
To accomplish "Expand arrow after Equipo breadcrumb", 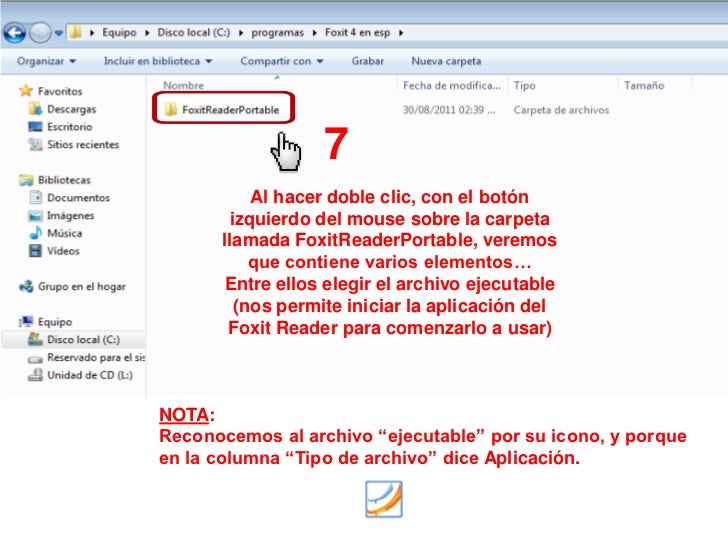I will [x=147, y=33].
